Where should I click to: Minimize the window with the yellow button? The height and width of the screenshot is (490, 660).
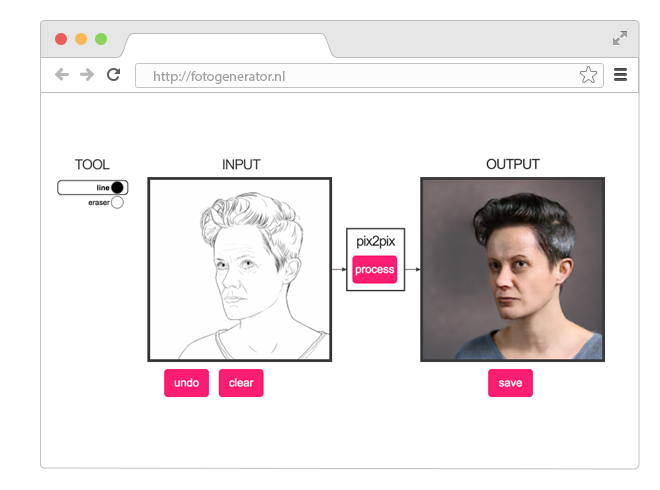pyautogui.click(x=81, y=39)
